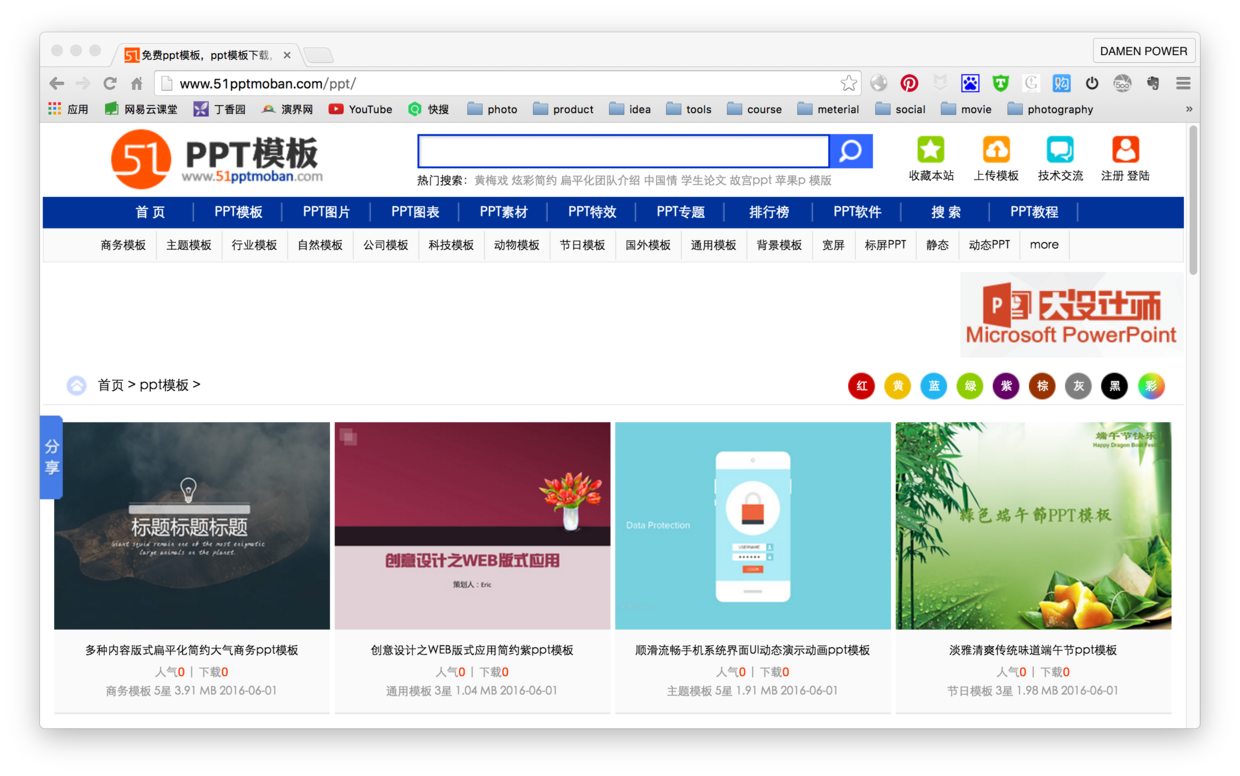1240x776 pixels.
Task: Open title 多种内容版式扁平化简约大气商务ppt模板
Action: pos(192,650)
